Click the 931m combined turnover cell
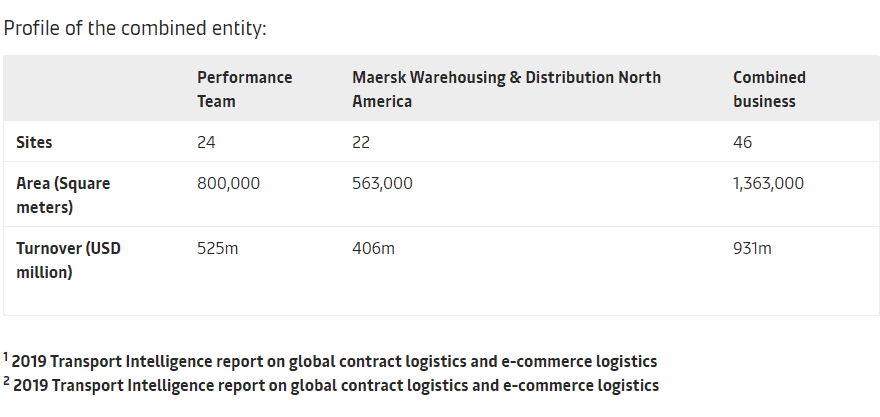Screen dimensions: 880x417 tap(752, 248)
